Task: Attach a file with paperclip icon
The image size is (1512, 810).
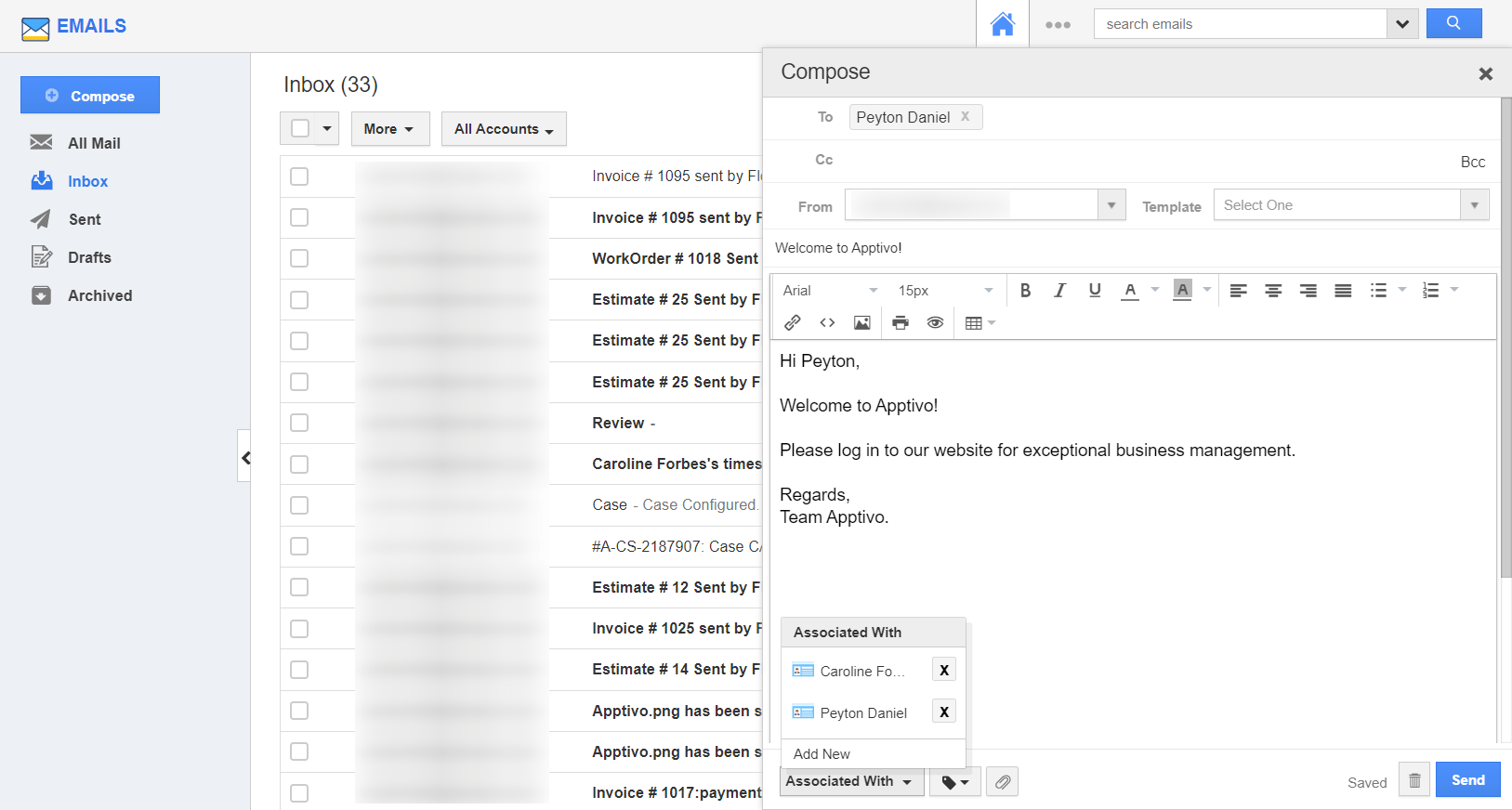Action: (1002, 782)
